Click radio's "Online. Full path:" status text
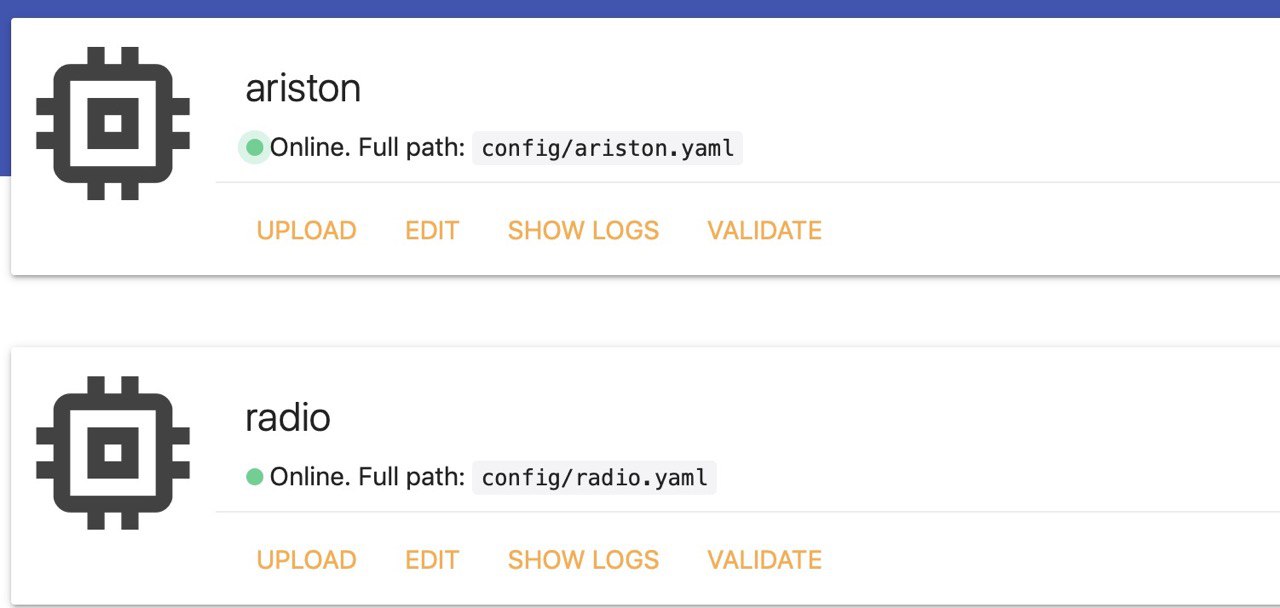Screen dimensions: 1280x608 point(368,477)
